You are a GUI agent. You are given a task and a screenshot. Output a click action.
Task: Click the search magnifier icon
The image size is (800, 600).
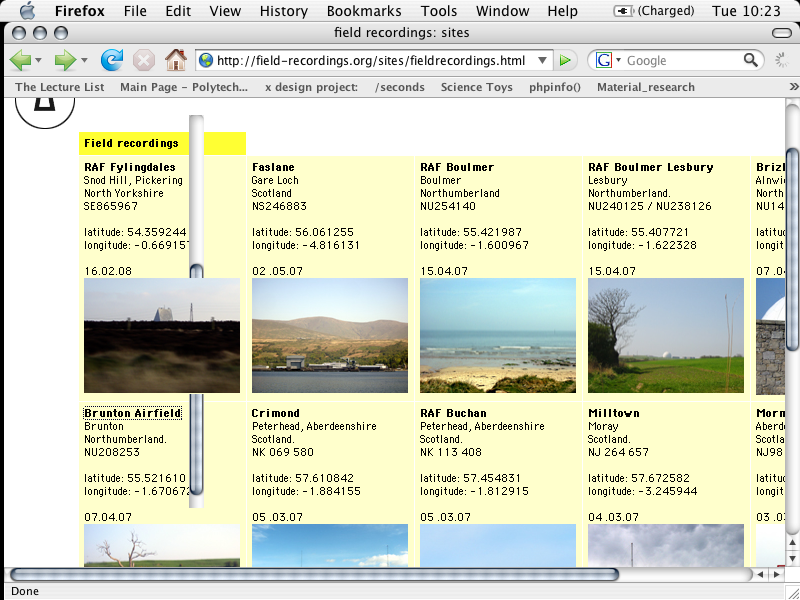(x=751, y=60)
